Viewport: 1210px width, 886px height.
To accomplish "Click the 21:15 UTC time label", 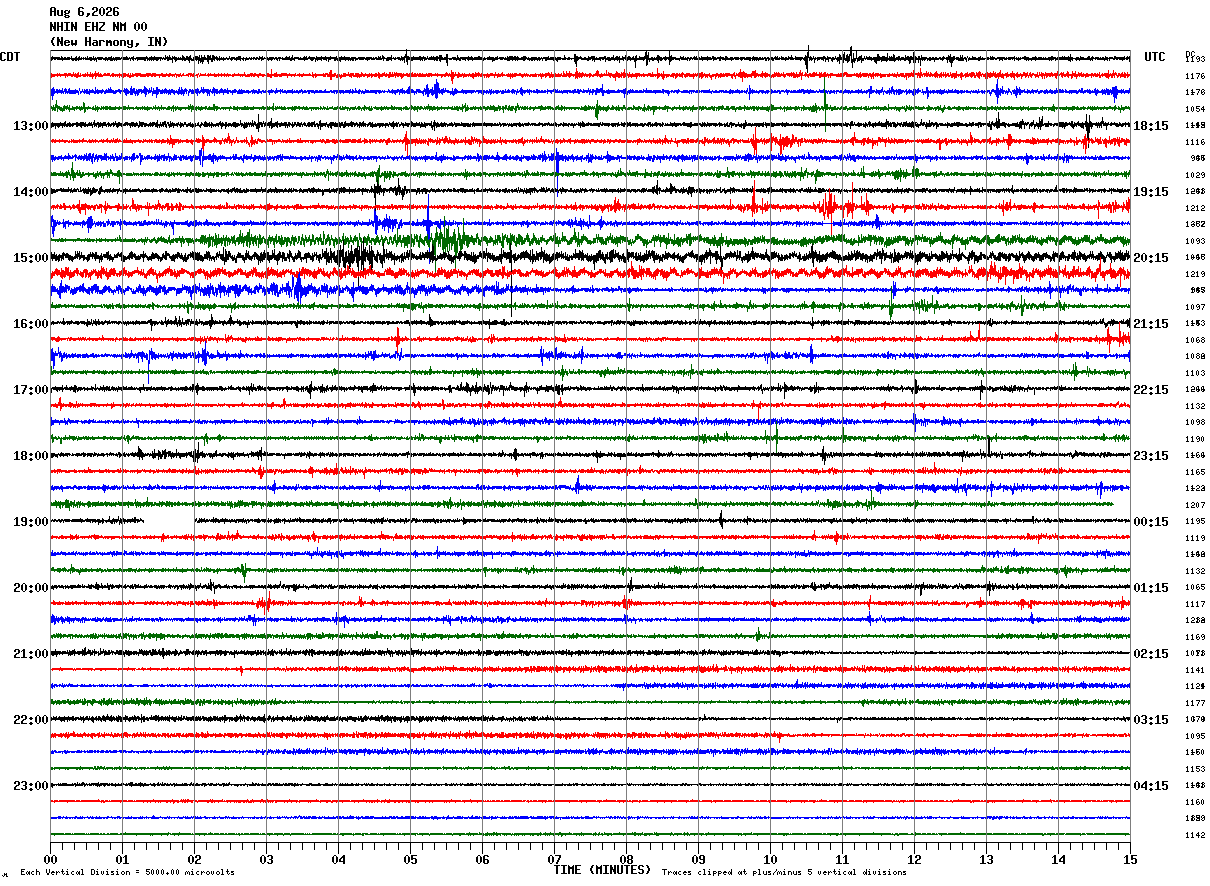I will point(1151,324).
